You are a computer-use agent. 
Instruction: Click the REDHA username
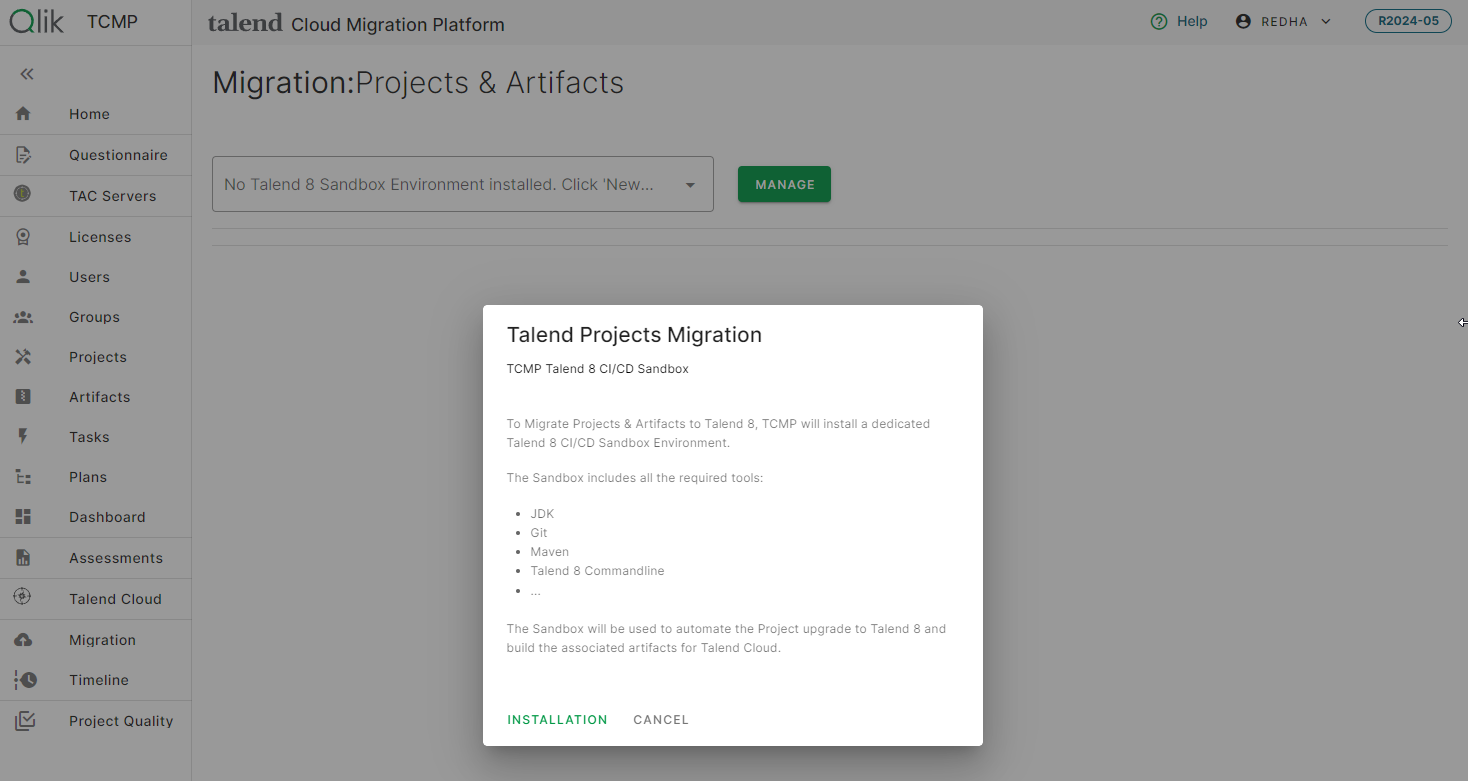coord(1284,22)
